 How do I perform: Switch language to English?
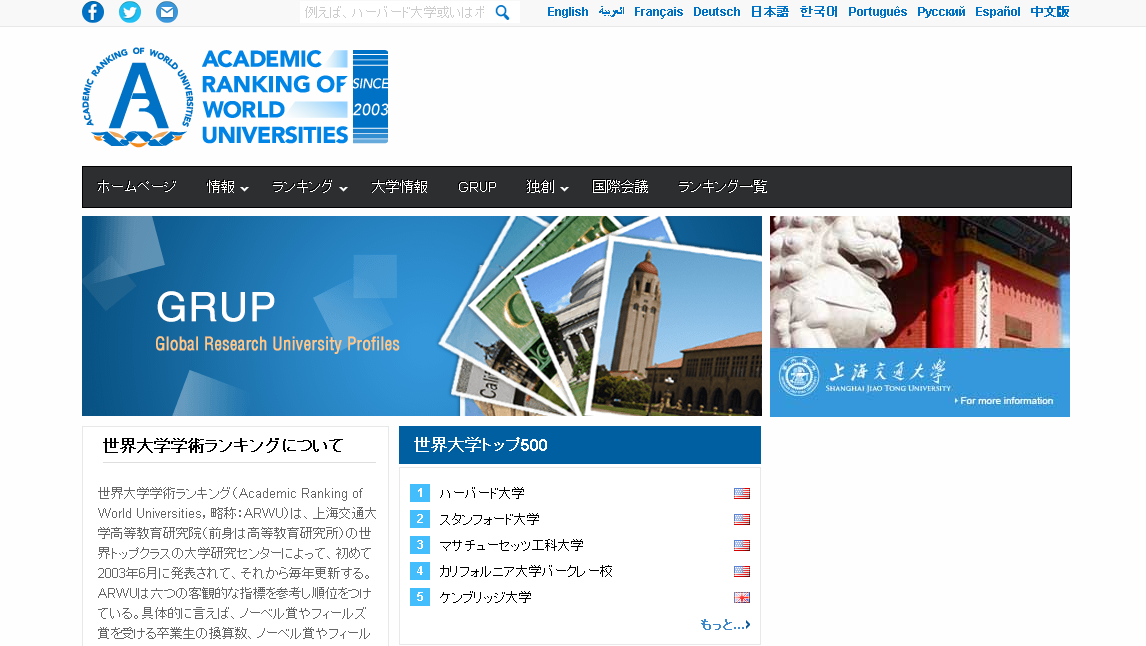[x=567, y=12]
